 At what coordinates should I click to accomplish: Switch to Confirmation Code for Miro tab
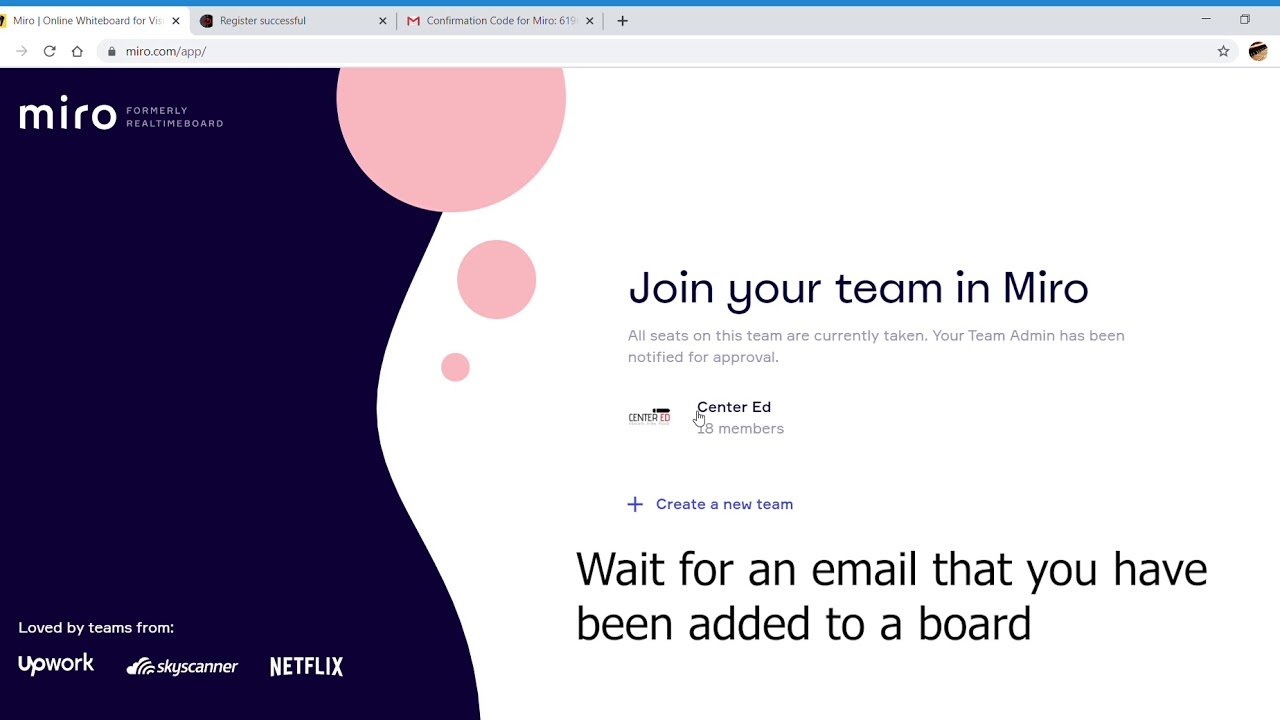click(501, 20)
